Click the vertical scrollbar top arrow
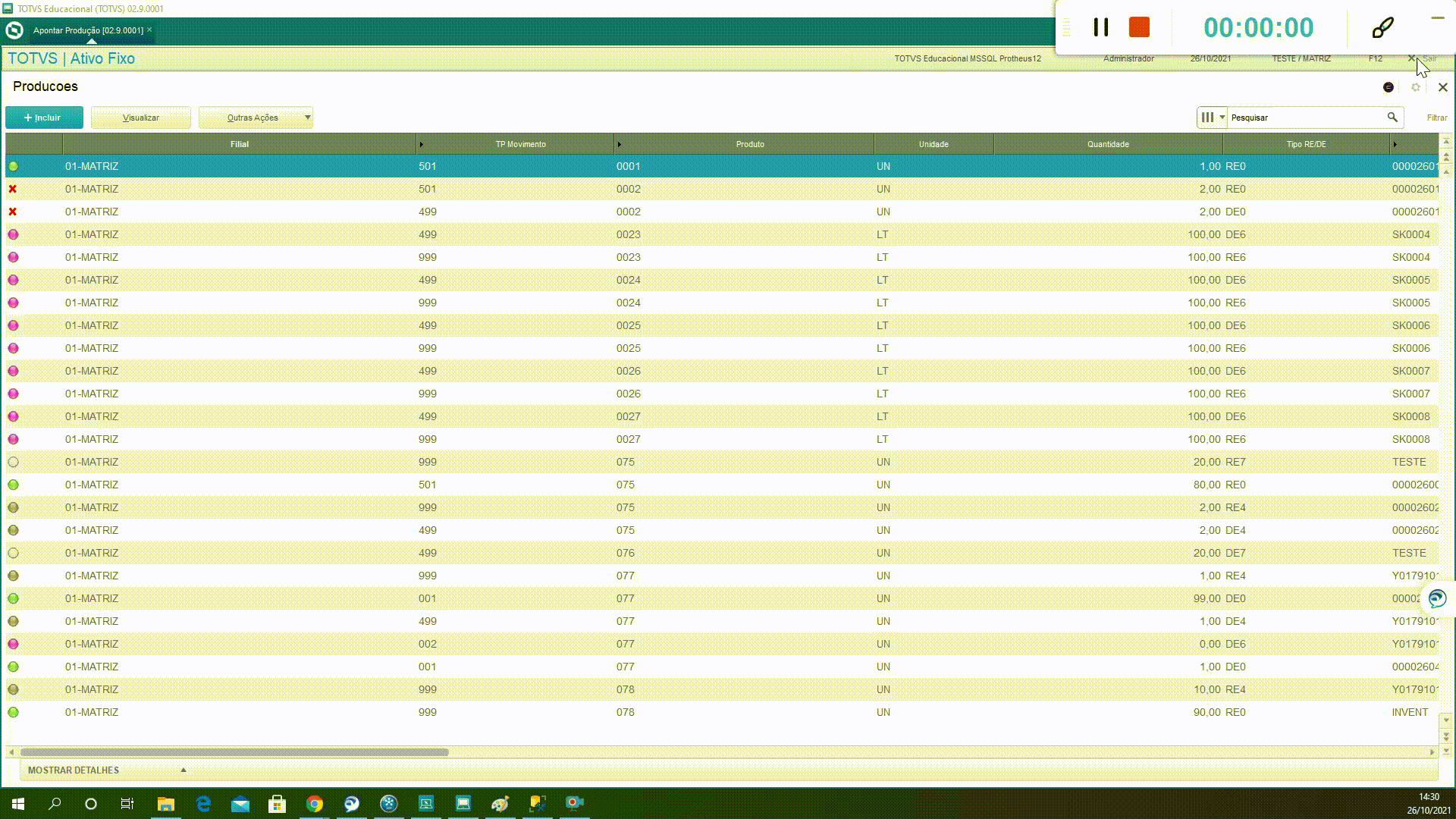The height and width of the screenshot is (819, 1456). pyautogui.click(x=1446, y=142)
